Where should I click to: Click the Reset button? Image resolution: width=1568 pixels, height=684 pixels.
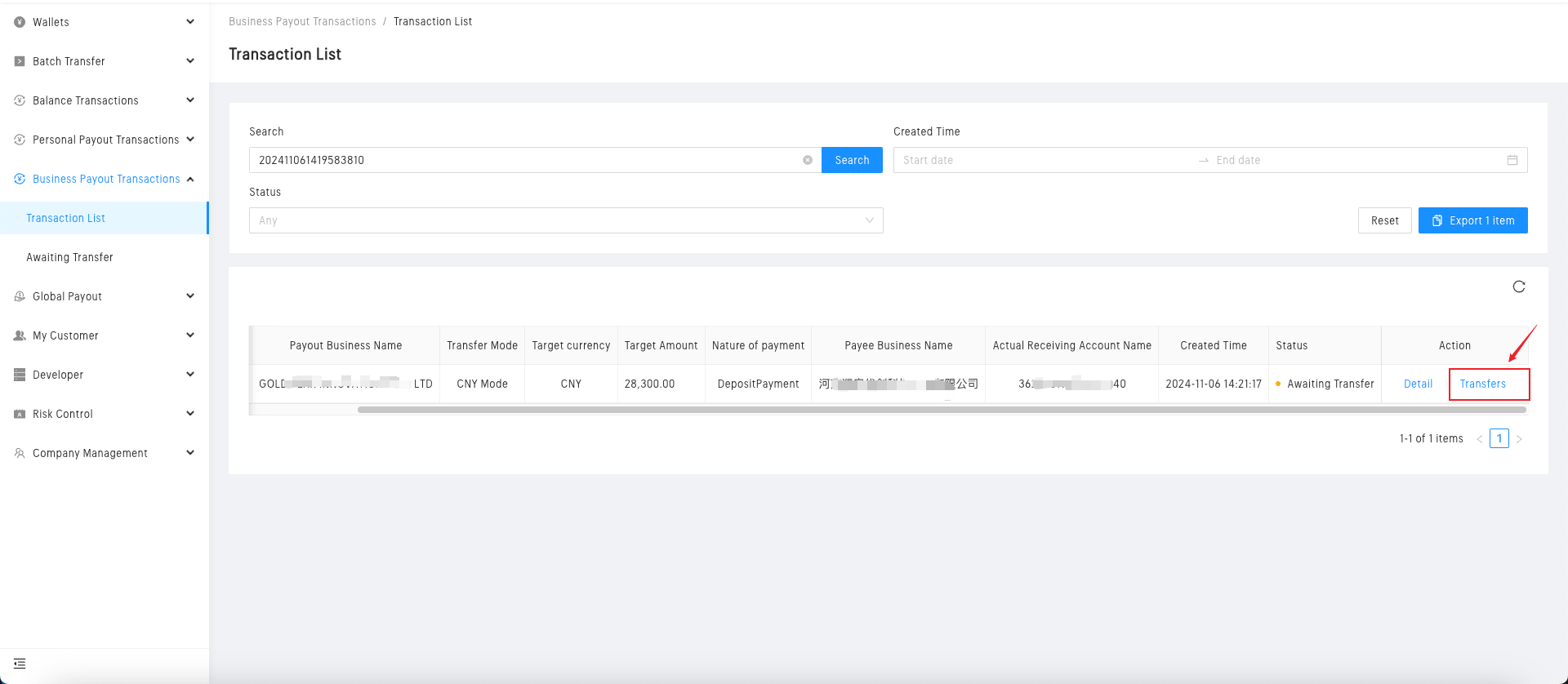coord(1384,220)
